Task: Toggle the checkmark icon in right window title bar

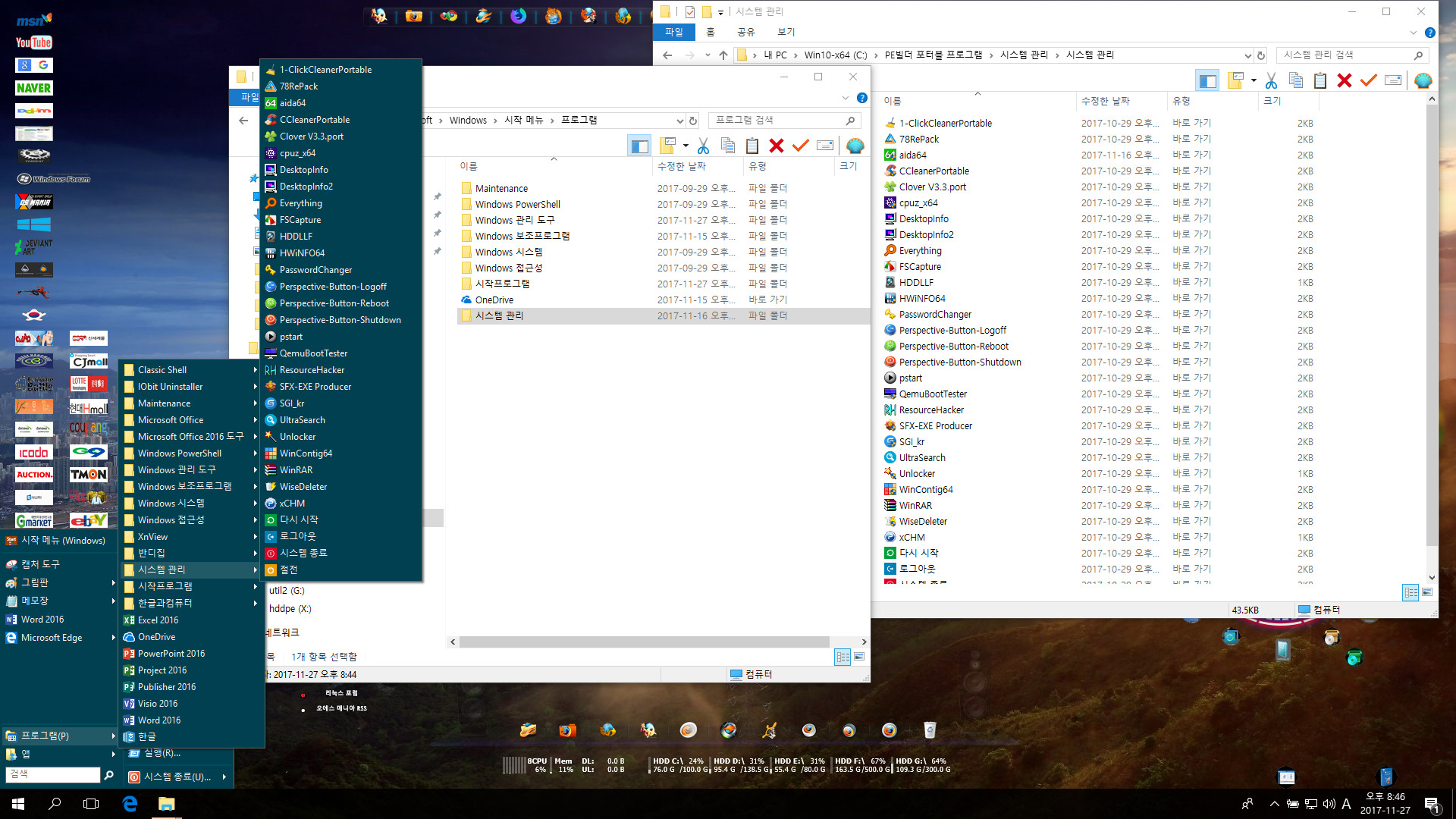Action: tap(689, 11)
